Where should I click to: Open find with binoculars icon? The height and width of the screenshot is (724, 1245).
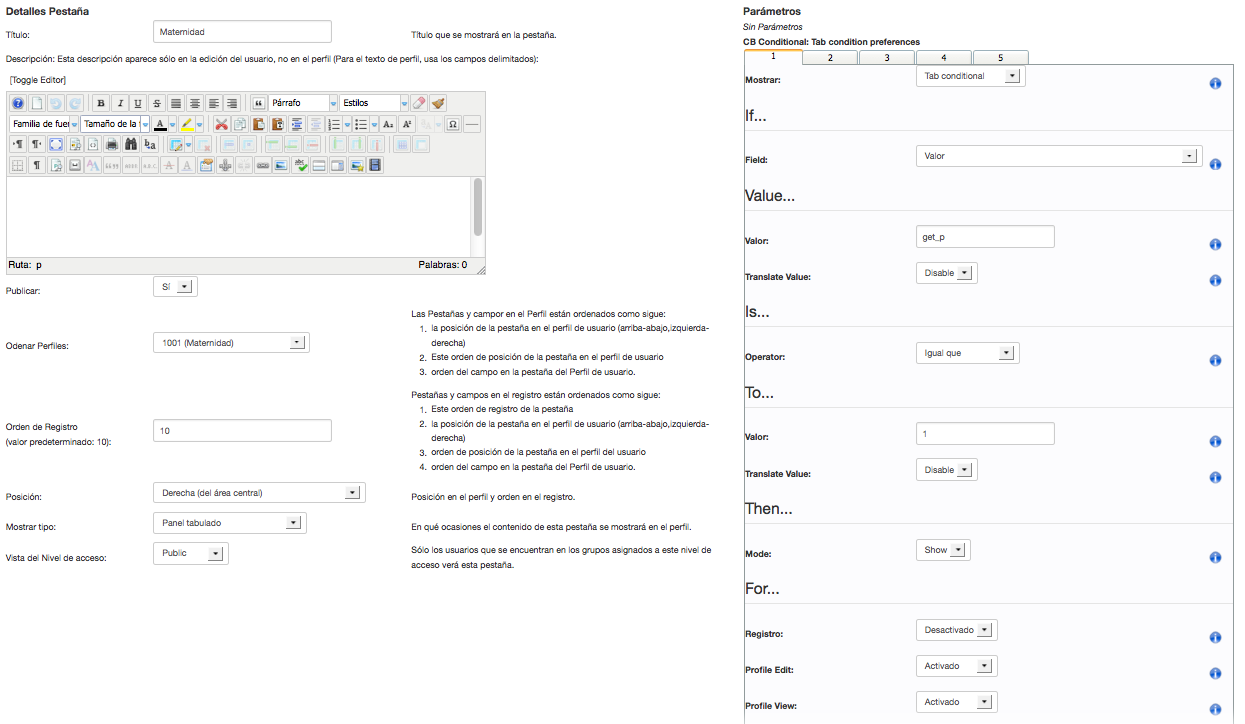pyautogui.click(x=131, y=145)
